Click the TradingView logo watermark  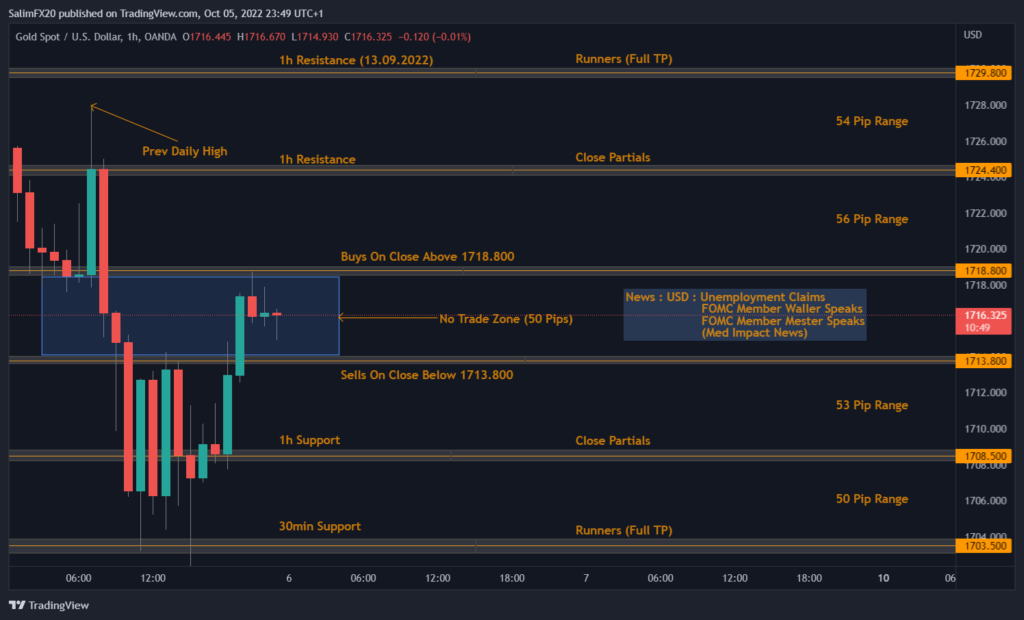[x=47, y=606]
